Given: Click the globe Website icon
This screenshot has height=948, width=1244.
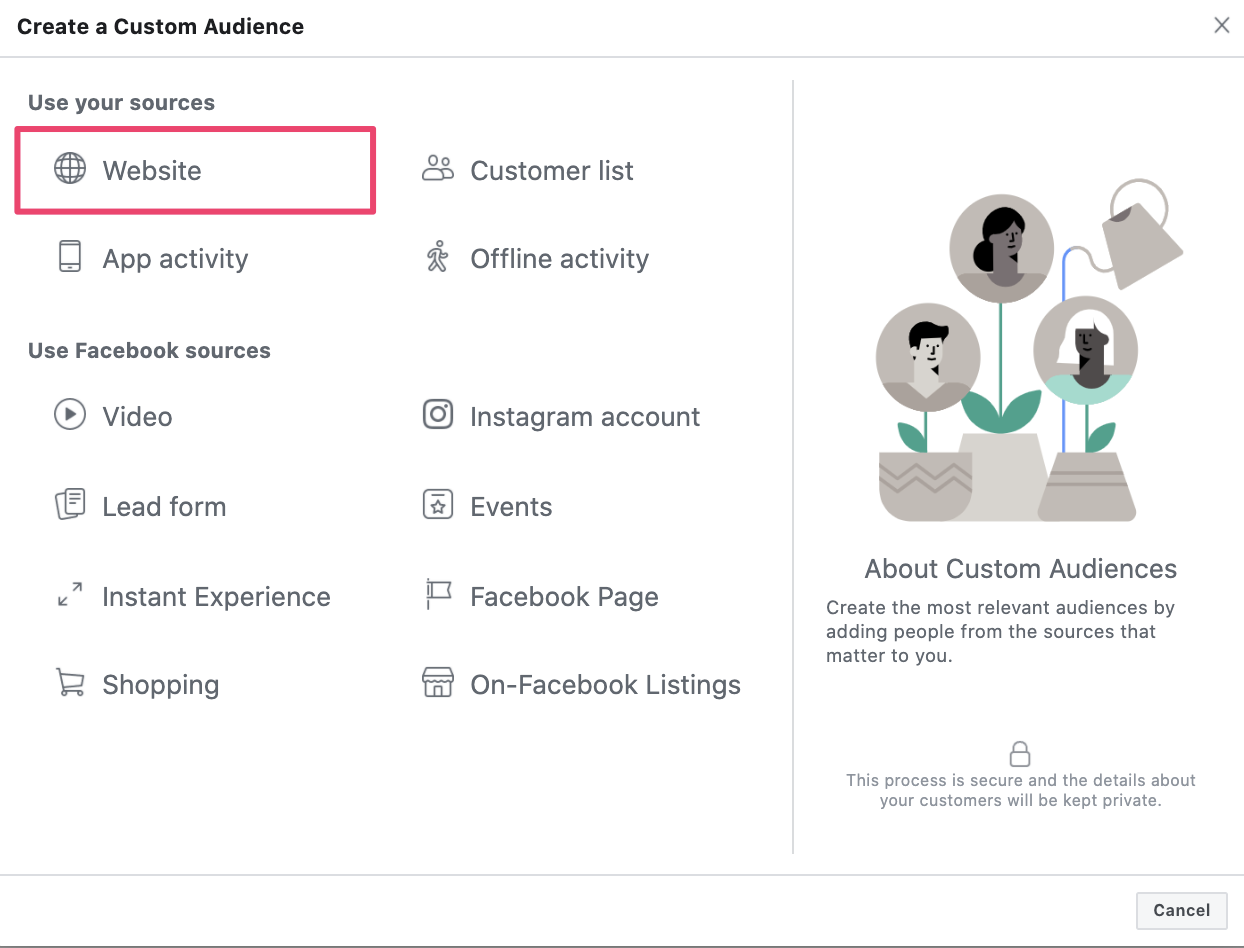Looking at the screenshot, I should pyautogui.click(x=69, y=170).
